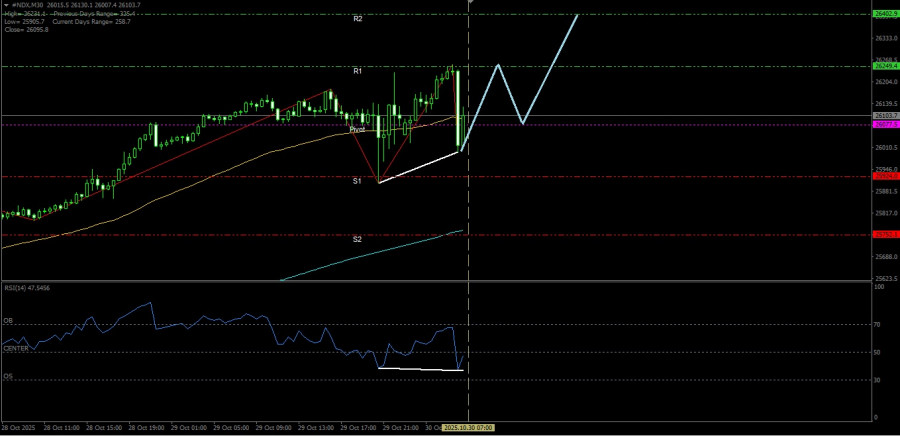Image resolution: width=900 pixels, height=436 pixels.
Task: Click the chart shift triangle marker at top
Action: click(469, 3)
